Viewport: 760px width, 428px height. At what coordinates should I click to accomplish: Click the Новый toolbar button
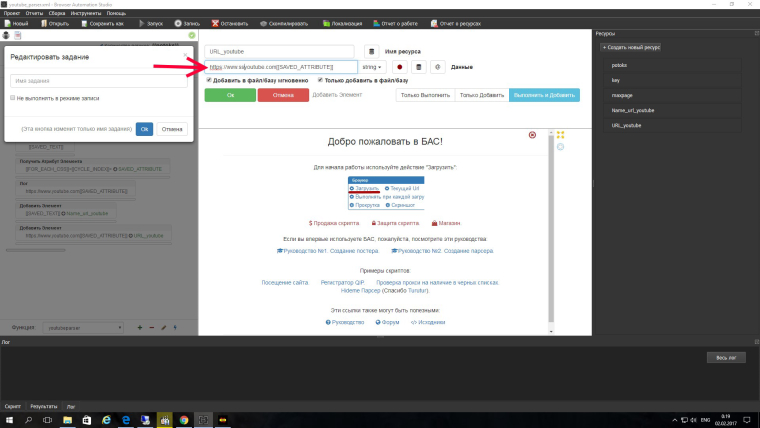click(x=16, y=23)
